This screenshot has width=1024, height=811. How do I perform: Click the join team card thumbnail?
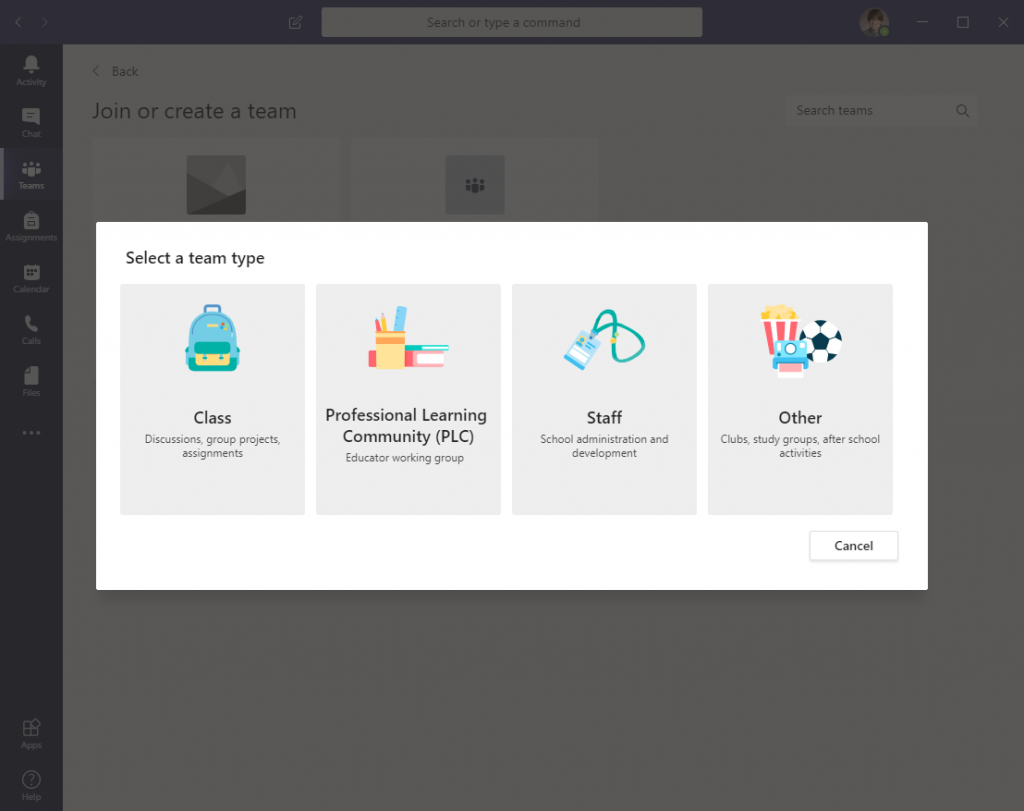pos(475,185)
